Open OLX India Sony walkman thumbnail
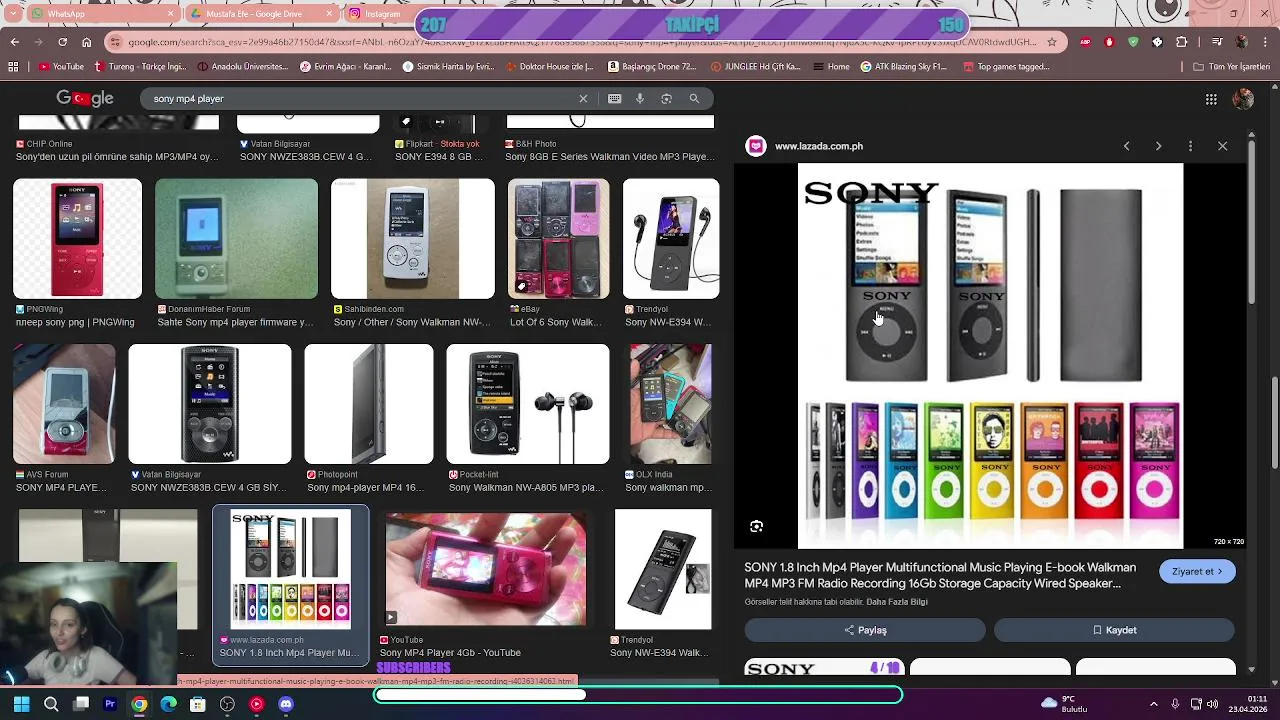The height and width of the screenshot is (720, 1280). tap(670, 404)
